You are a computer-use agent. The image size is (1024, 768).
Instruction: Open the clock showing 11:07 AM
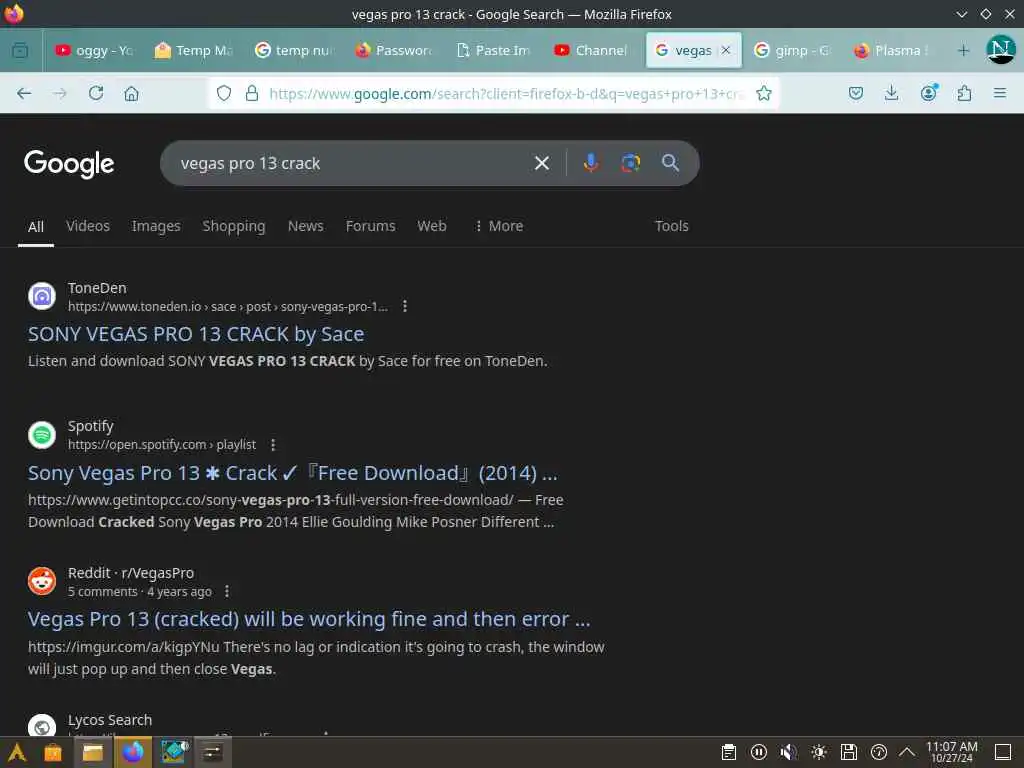point(952,752)
